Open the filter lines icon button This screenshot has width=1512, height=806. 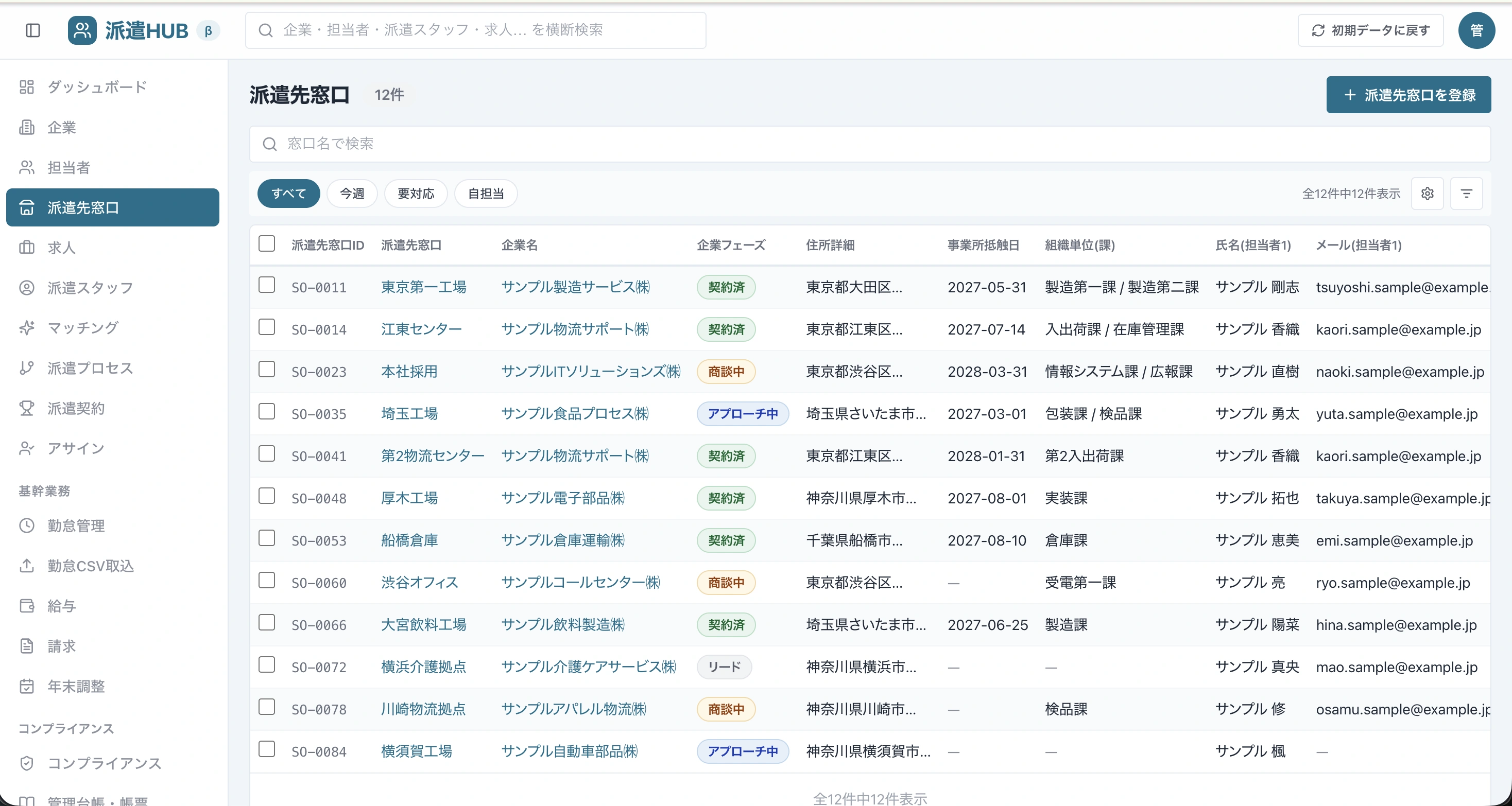pos(1466,194)
